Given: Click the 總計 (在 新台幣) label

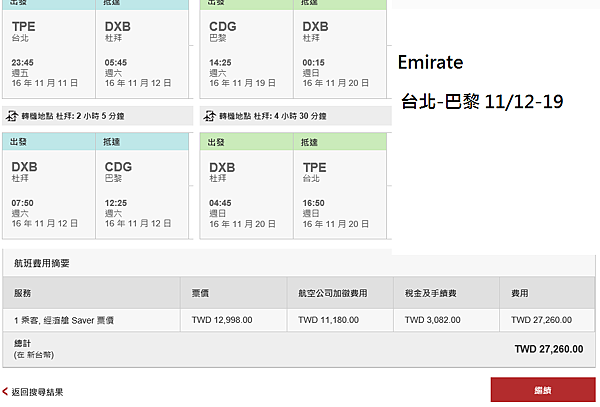Looking at the screenshot, I should pyautogui.click(x=34, y=349).
